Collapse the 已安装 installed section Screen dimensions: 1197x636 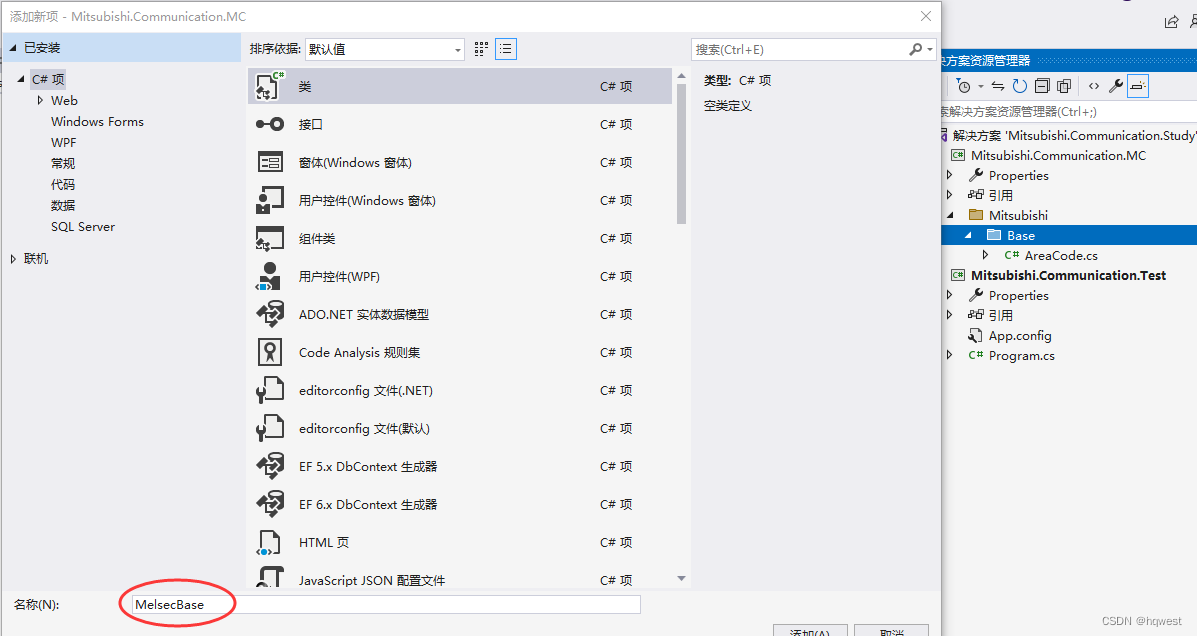pyautogui.click(x=12, y=47)
